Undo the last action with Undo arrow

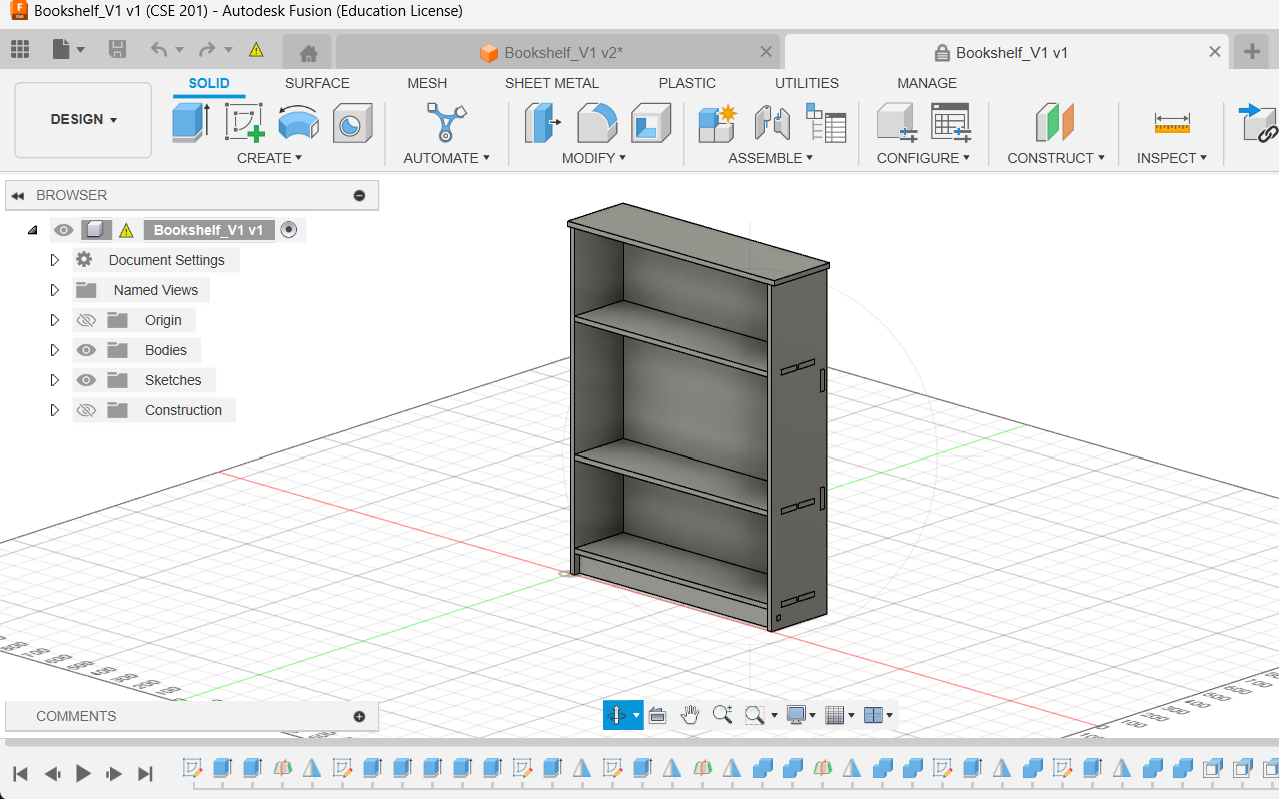(159, 49)
